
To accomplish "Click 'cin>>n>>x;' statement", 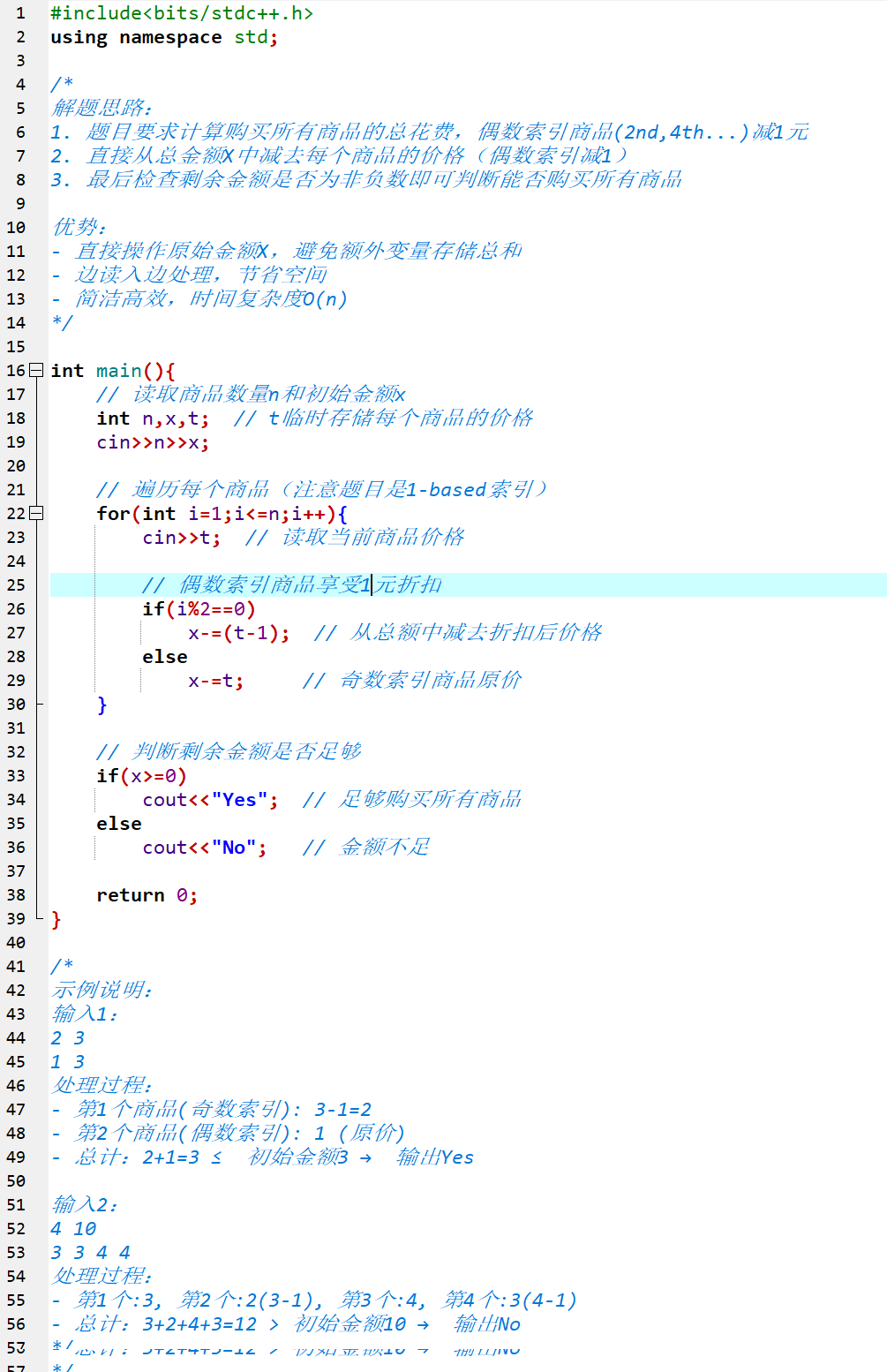I will [x=153, y=442].
